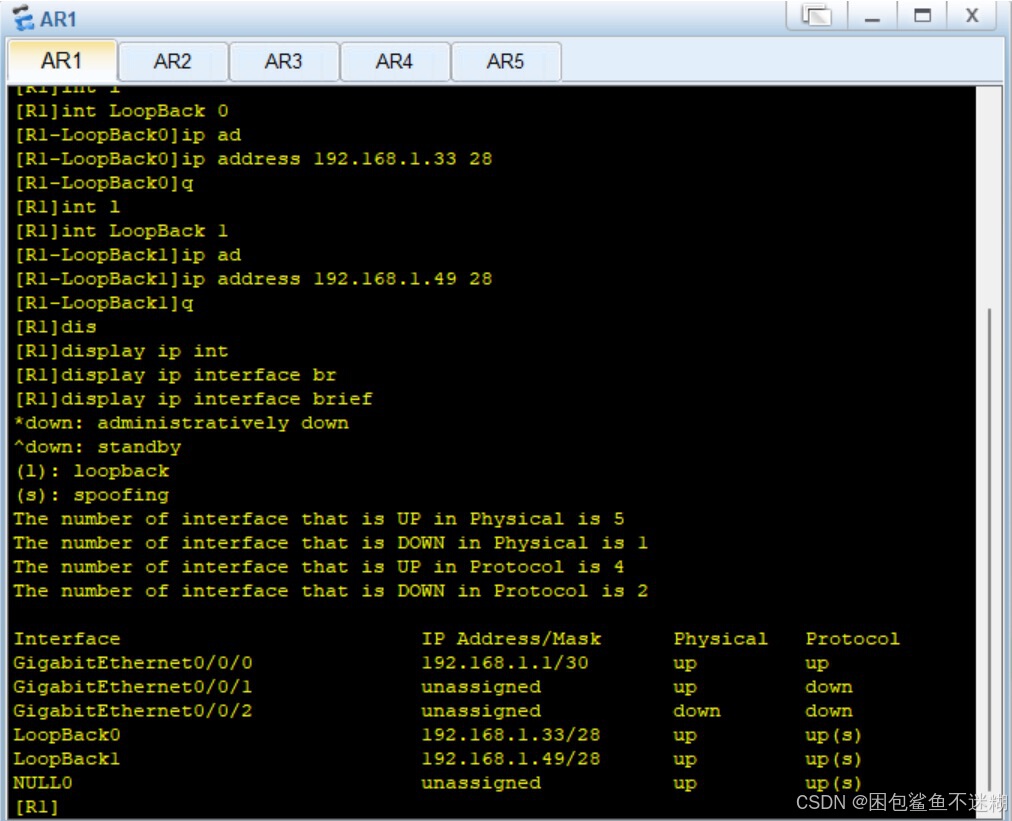The width and height of the screenshot is (1012, 821).
Task: Click the LoopBack0 interface name
Action: 67,735
